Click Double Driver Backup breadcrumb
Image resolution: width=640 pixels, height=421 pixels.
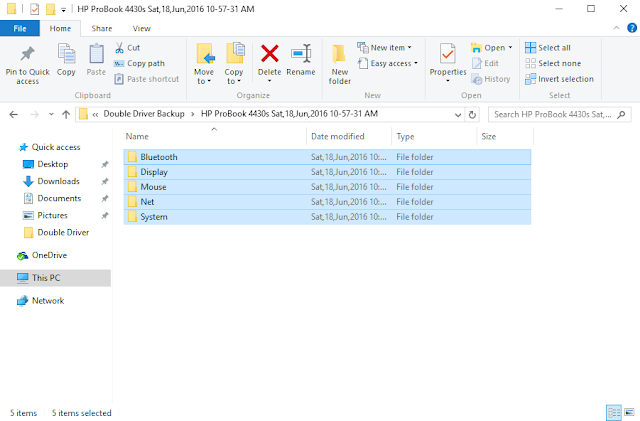pyautogui.click(x=144, y=114)
